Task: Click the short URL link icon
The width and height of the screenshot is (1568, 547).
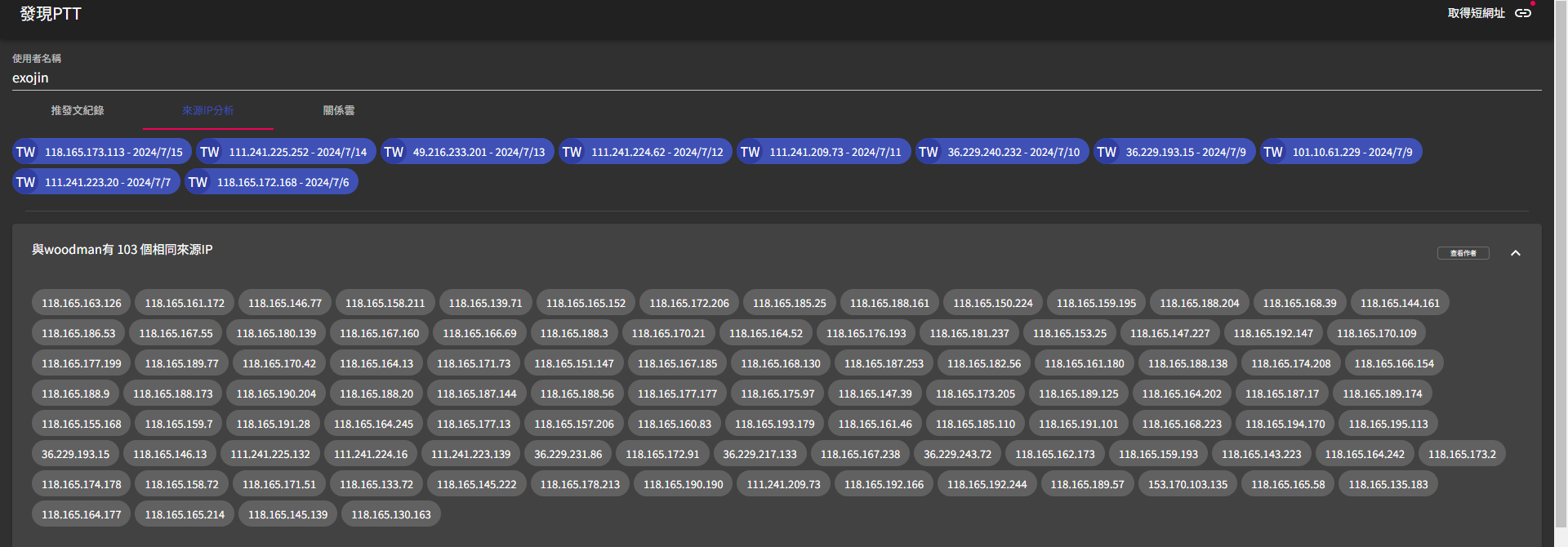Action: pyautogui.click(x=1523, y=13)
